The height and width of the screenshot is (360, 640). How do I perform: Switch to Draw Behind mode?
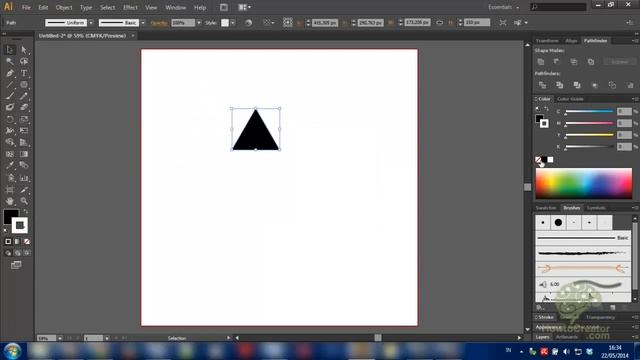tap(18, 253)
